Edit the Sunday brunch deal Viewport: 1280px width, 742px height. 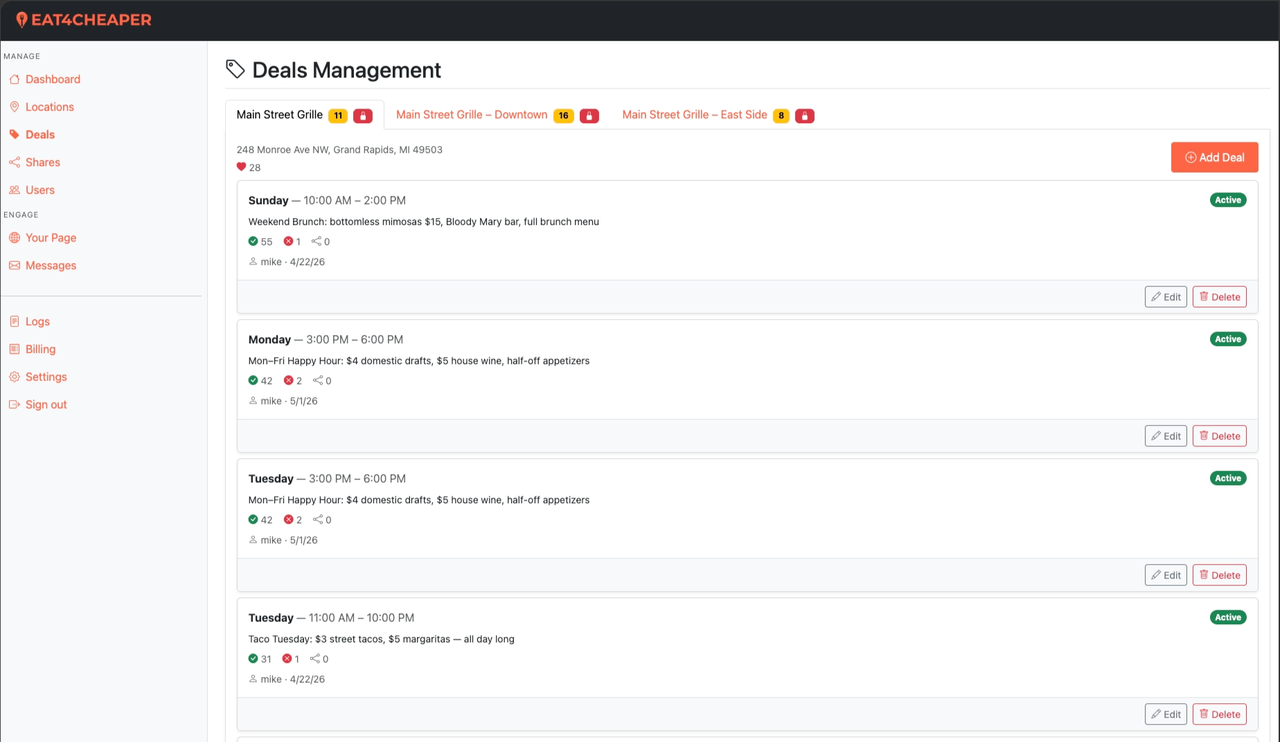click(1166, 297)
